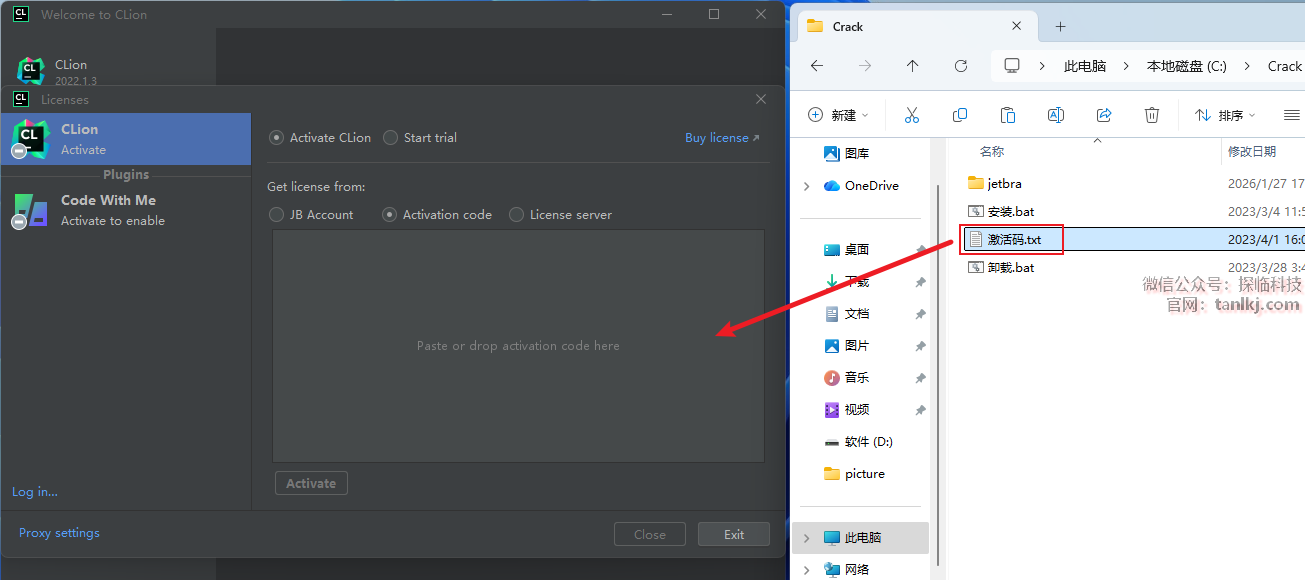Select JB Account as license source
This screenshot has height=580, width=1305.
pyautogui.click(x=277, y=214)
